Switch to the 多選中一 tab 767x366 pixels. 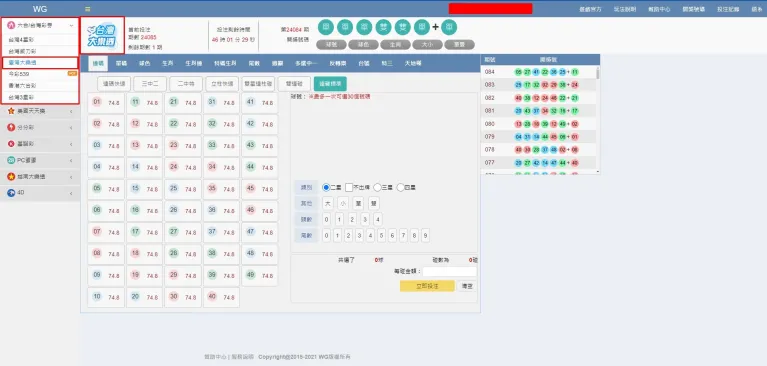pos(306,63)
